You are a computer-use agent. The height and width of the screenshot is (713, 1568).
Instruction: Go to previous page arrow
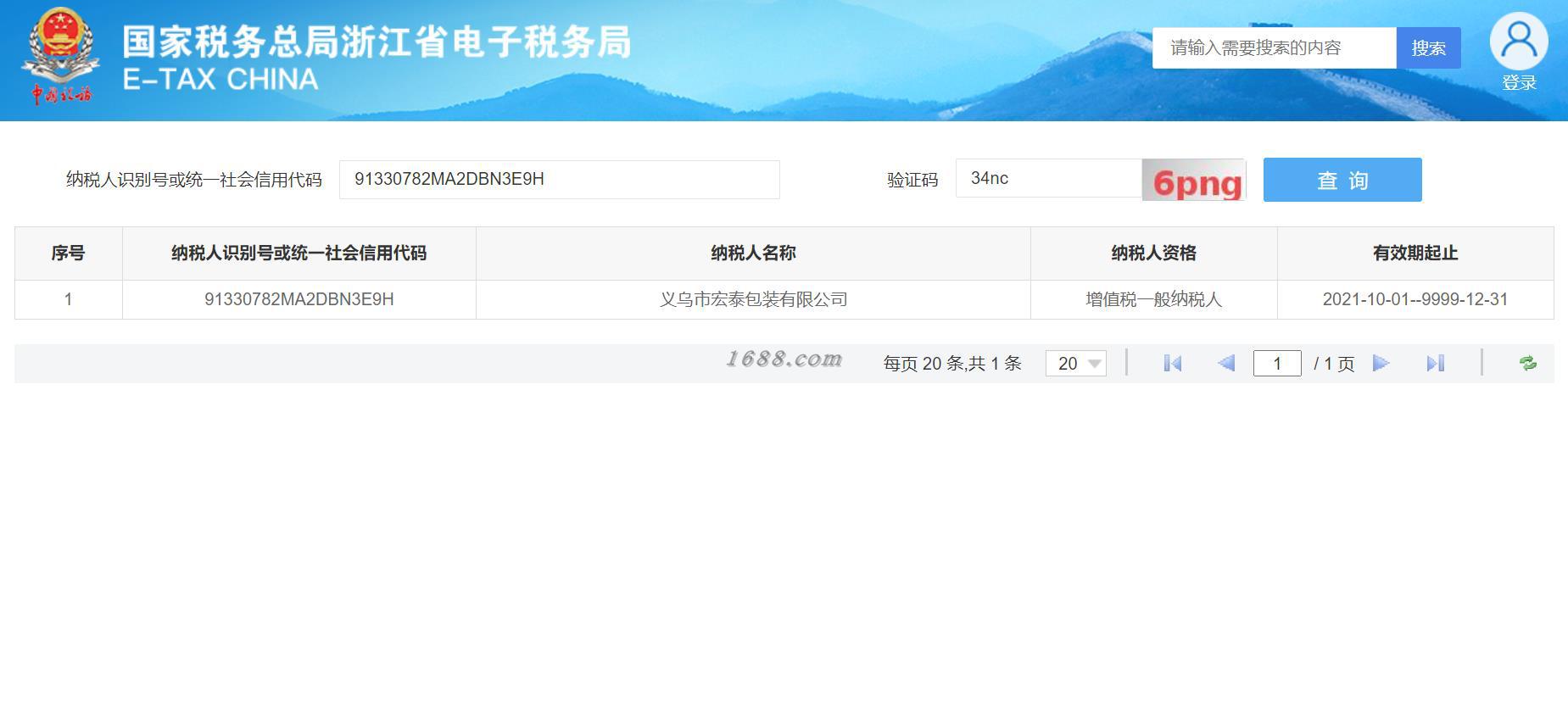(x=1226, y=364)
